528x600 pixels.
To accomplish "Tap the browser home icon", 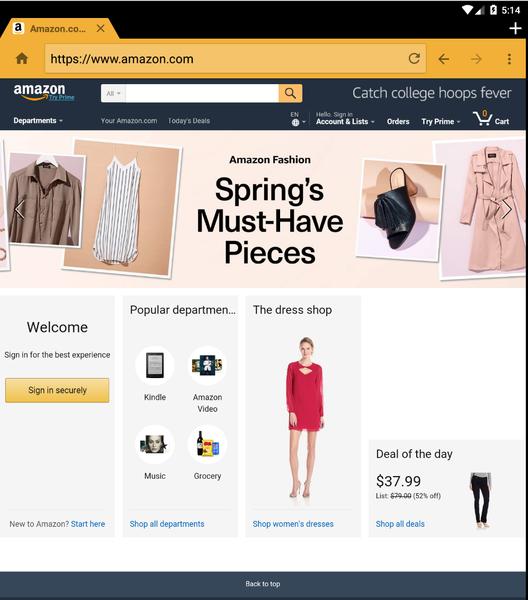I will [x=22, y=59].
